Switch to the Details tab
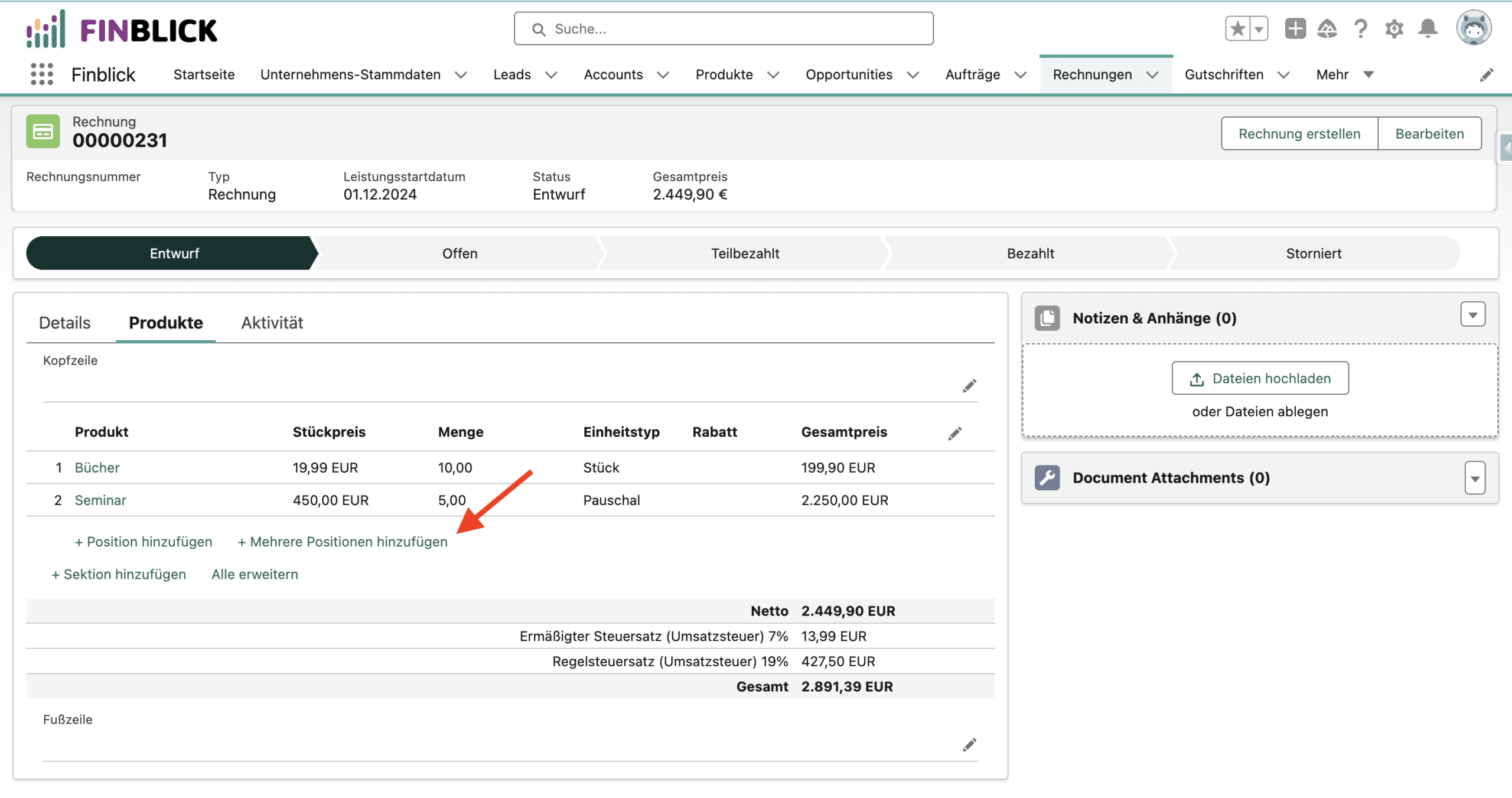The width and height of the screenshot is (1512, 798). tap(64, 323)
